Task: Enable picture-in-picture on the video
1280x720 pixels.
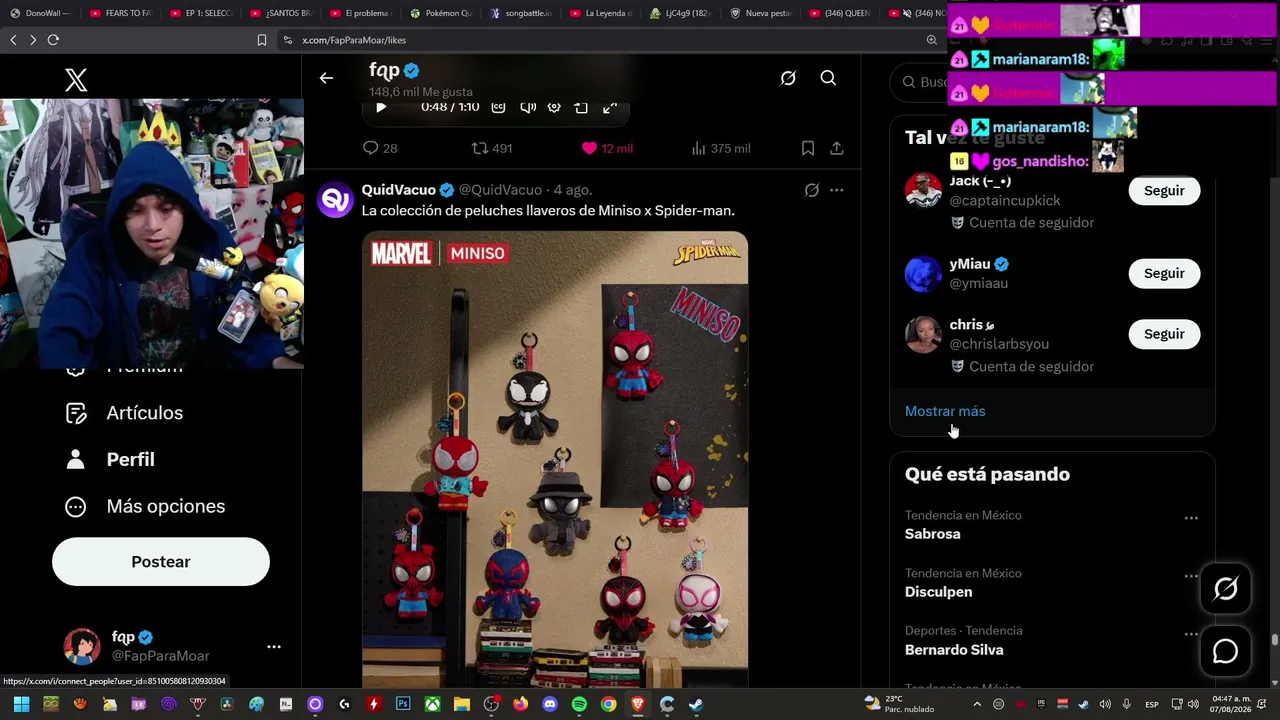Action: [x=581, y=107]
